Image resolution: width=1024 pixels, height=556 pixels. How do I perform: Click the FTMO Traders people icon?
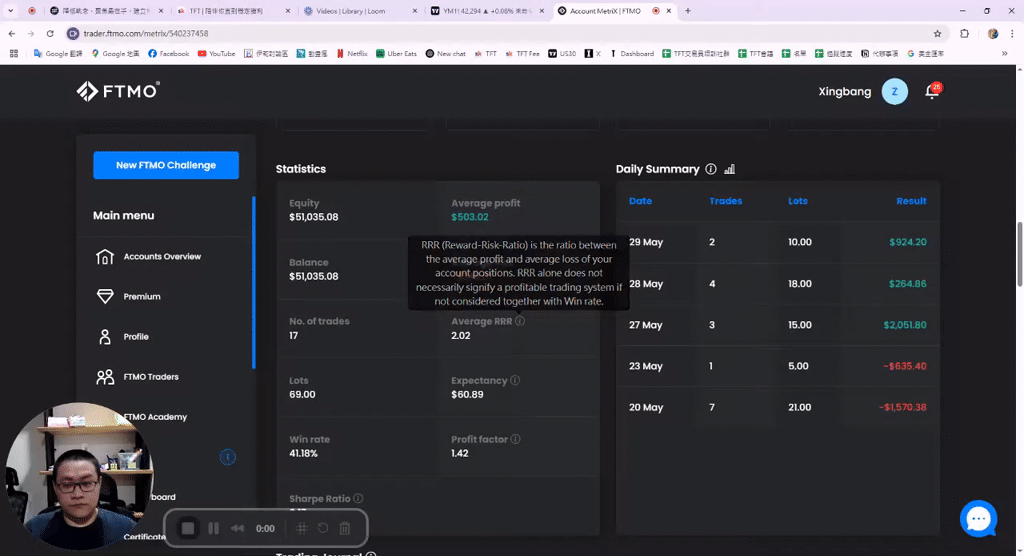(104, 377)
